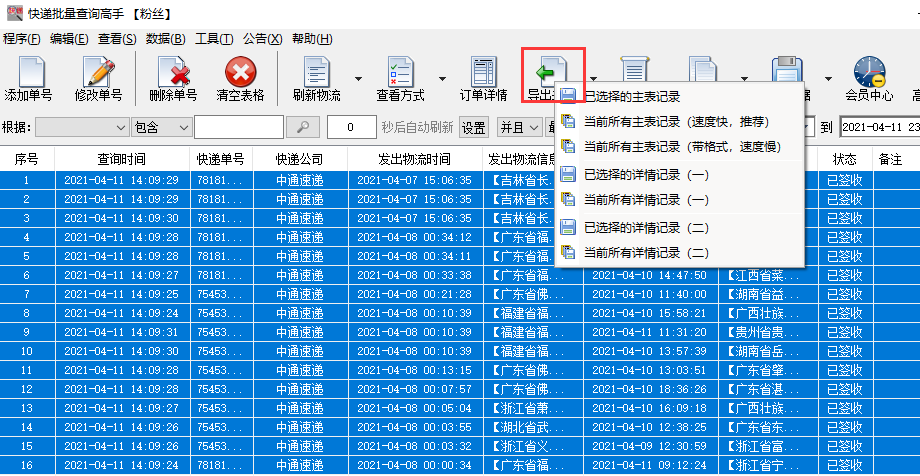The height and width of the screenshot is (476, 920).
Task: Click the filter keyword text box
Action: [239, 127]
